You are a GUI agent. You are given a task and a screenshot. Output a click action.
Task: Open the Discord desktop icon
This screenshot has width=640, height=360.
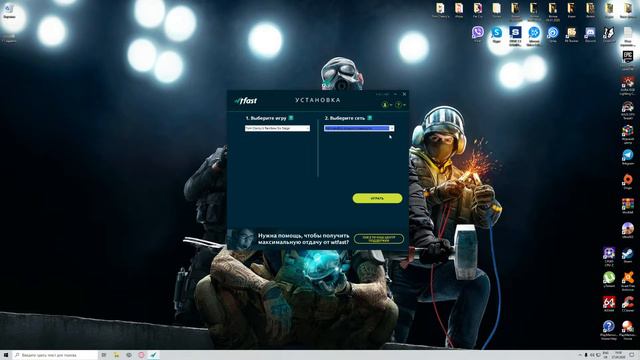coord(590,33)
